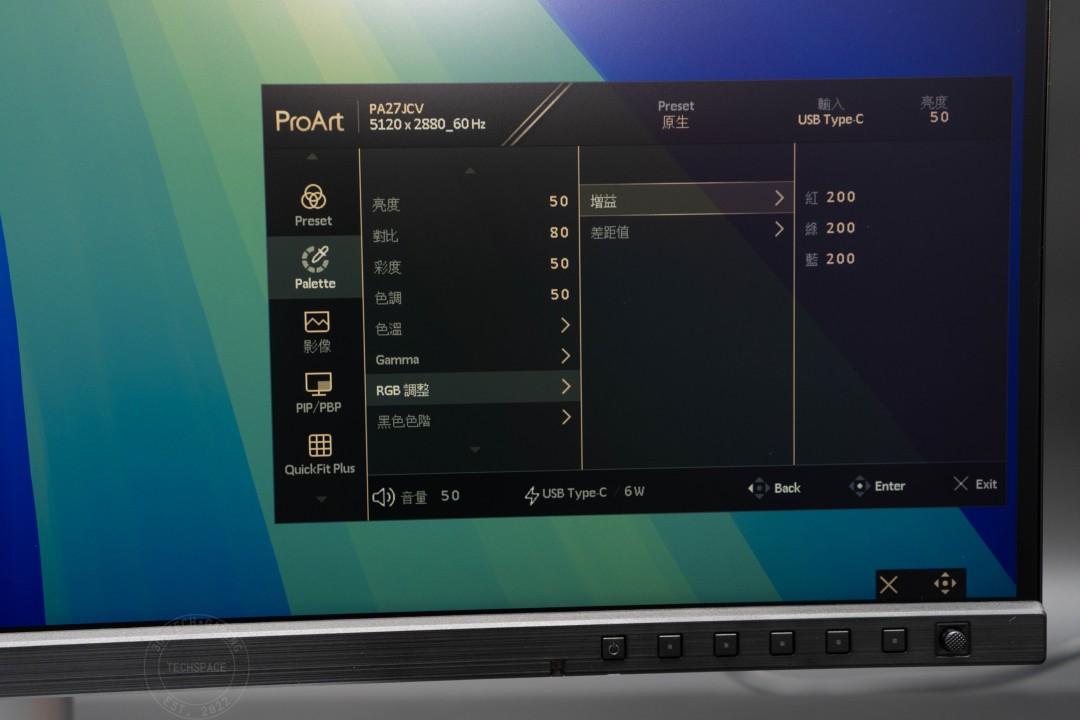Viewport: 1080px width, 720px height.
Task: Click the 5120 x 2880_60 Hz resolution text
Action: click(428, 125)
